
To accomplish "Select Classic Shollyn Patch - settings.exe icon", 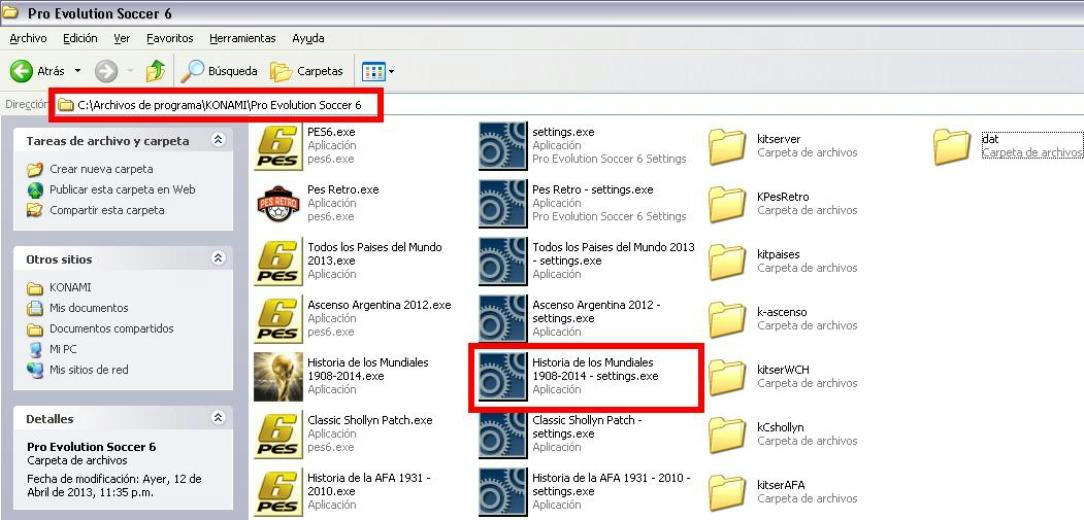I will [503, 434].
